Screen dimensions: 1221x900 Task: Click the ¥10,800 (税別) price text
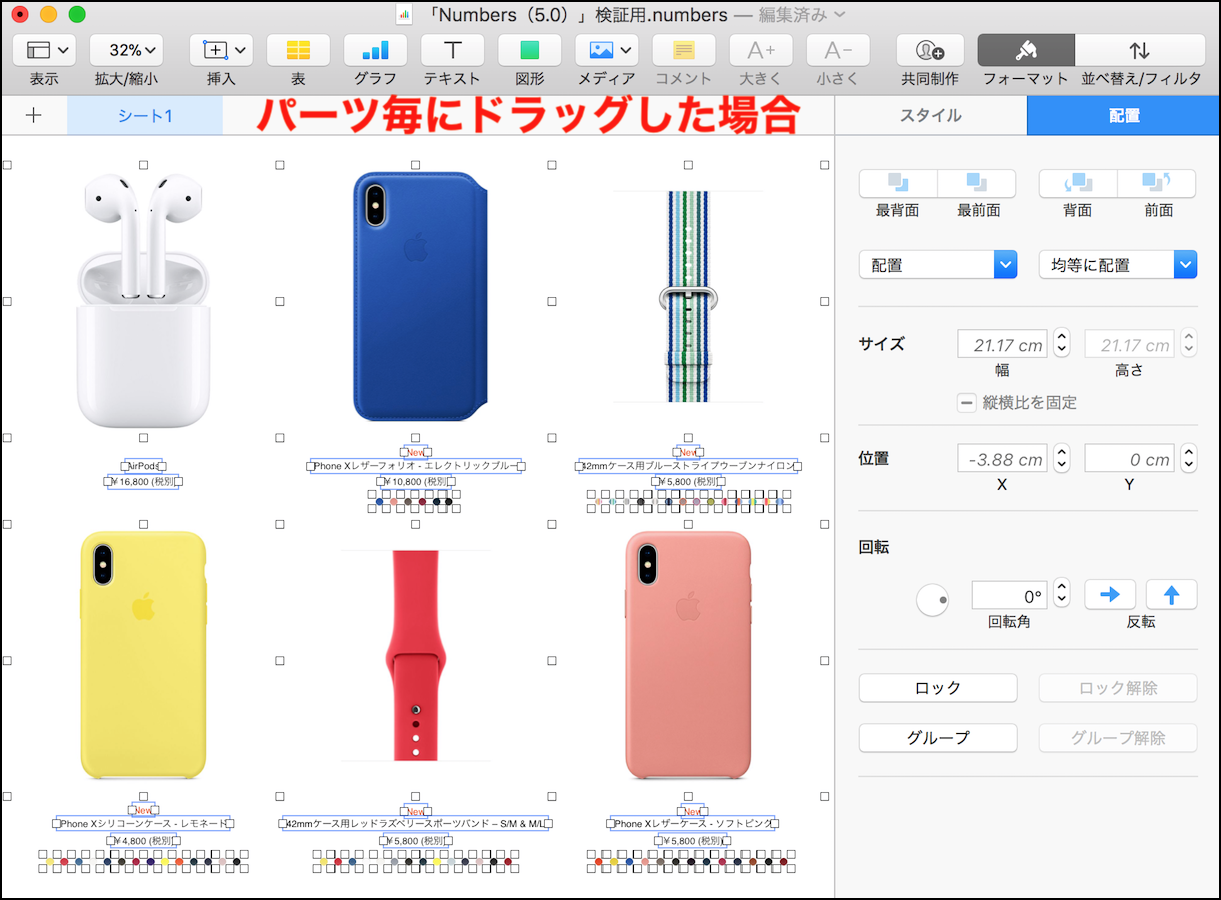(x=416, y=481)
